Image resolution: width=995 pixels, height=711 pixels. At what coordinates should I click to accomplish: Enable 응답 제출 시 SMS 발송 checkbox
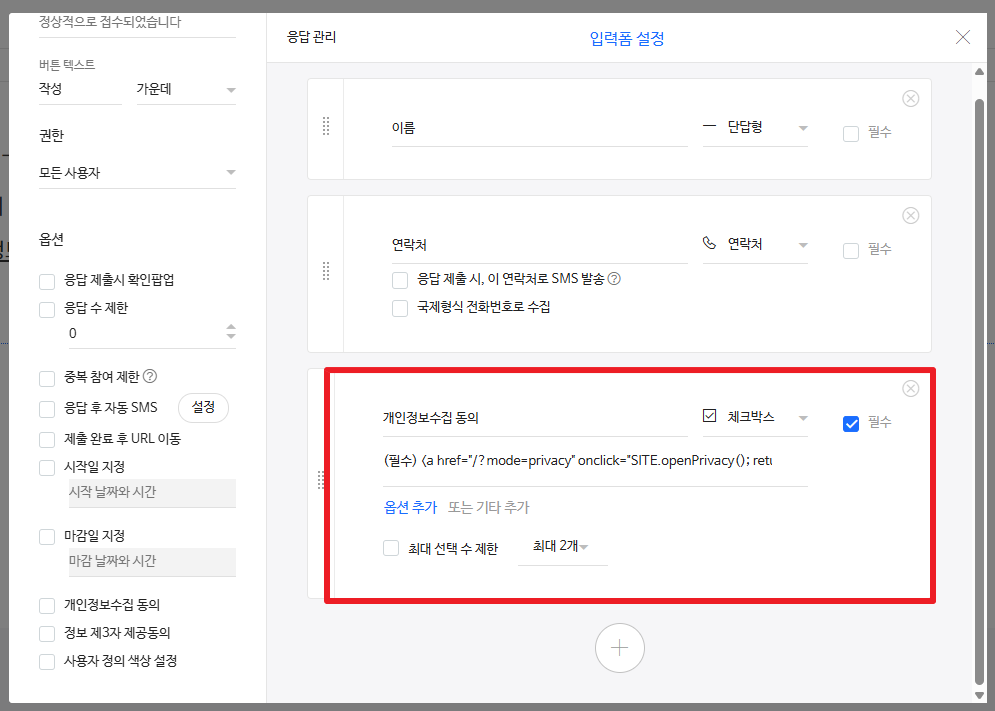[x=400, y=280]
